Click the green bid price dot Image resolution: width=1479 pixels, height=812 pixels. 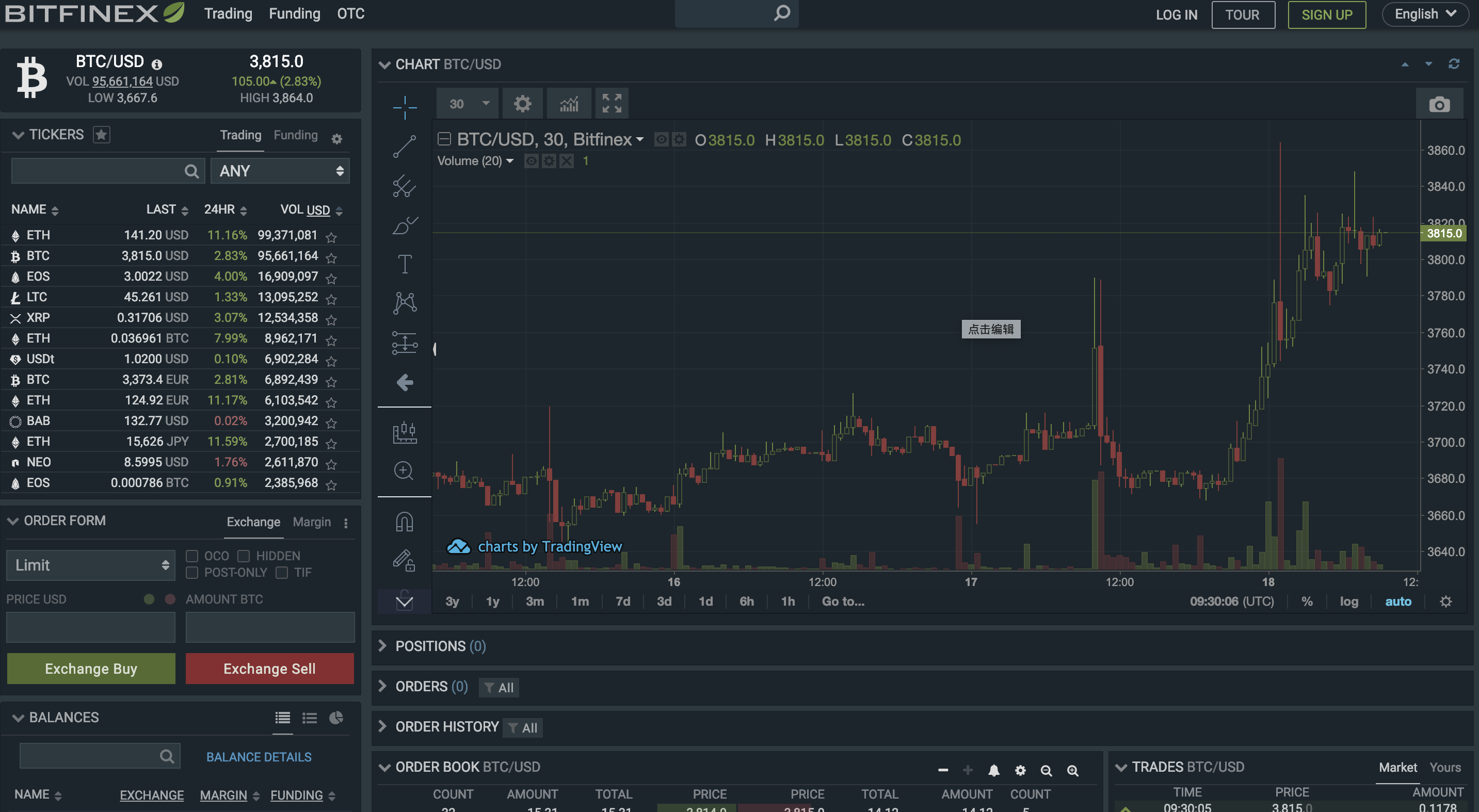149,599
